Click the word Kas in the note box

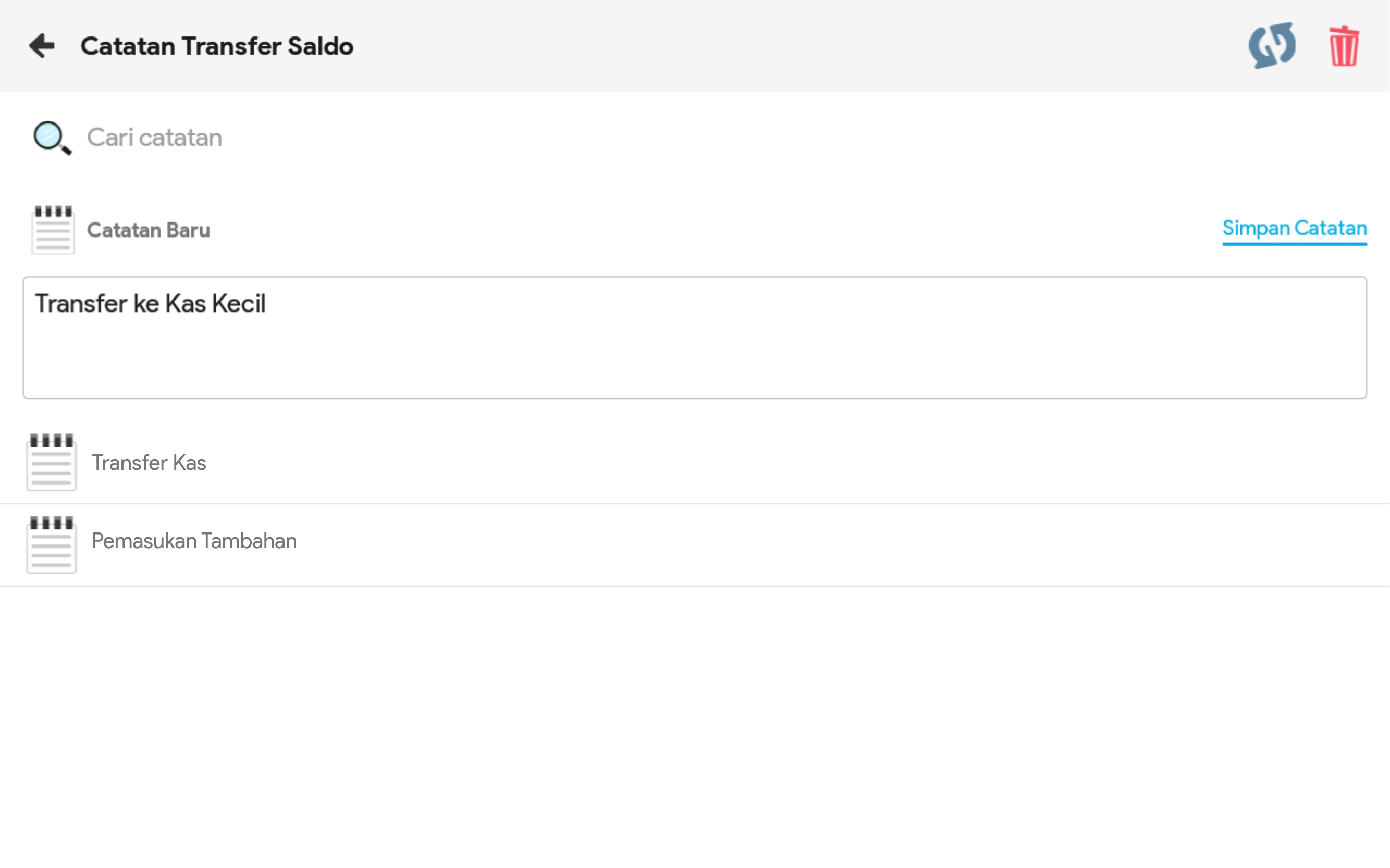[x=186, y=304]
